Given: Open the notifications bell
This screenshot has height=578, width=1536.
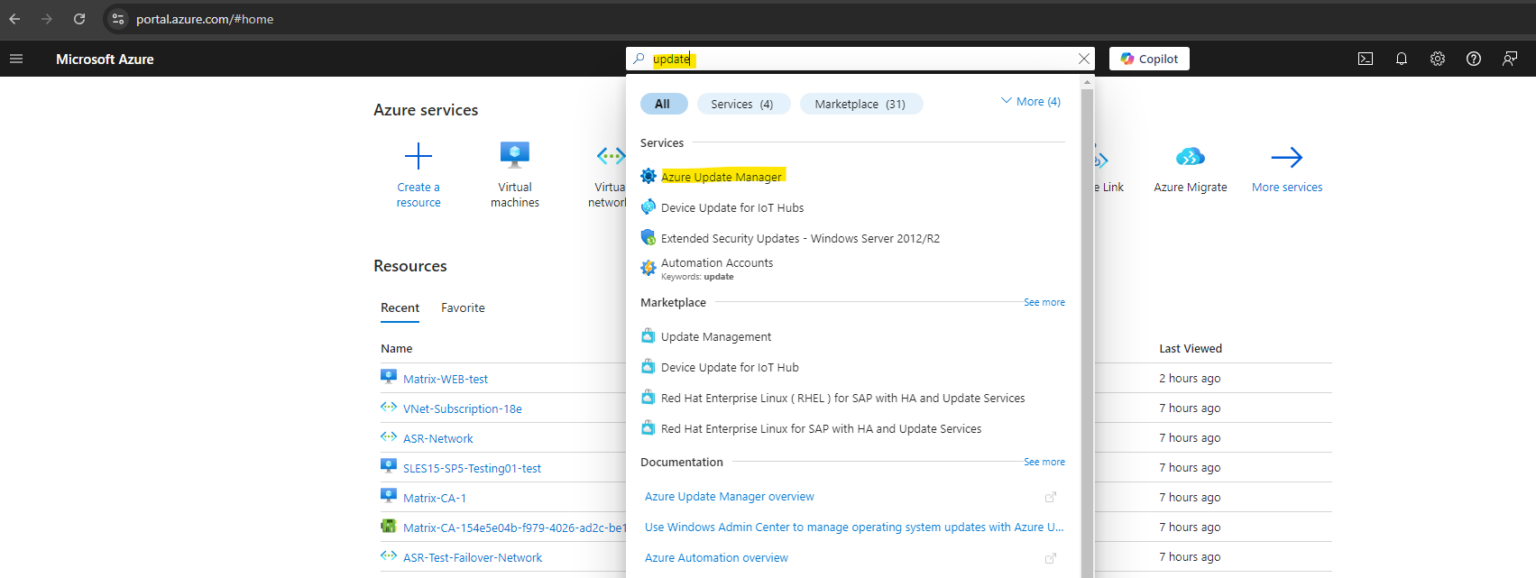Looking at the screenshot, I should click(1401, 59).
